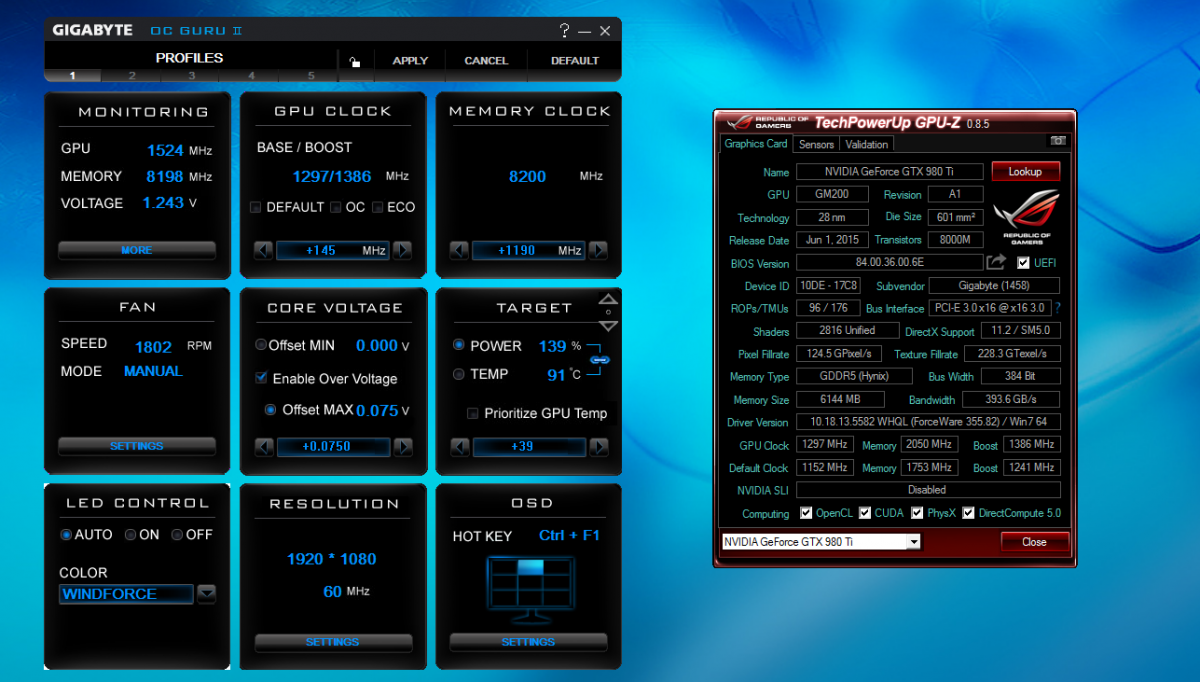This screenshot has height=682, width=1200.
Task: Set LED control to AUTO
Action: 66,535
